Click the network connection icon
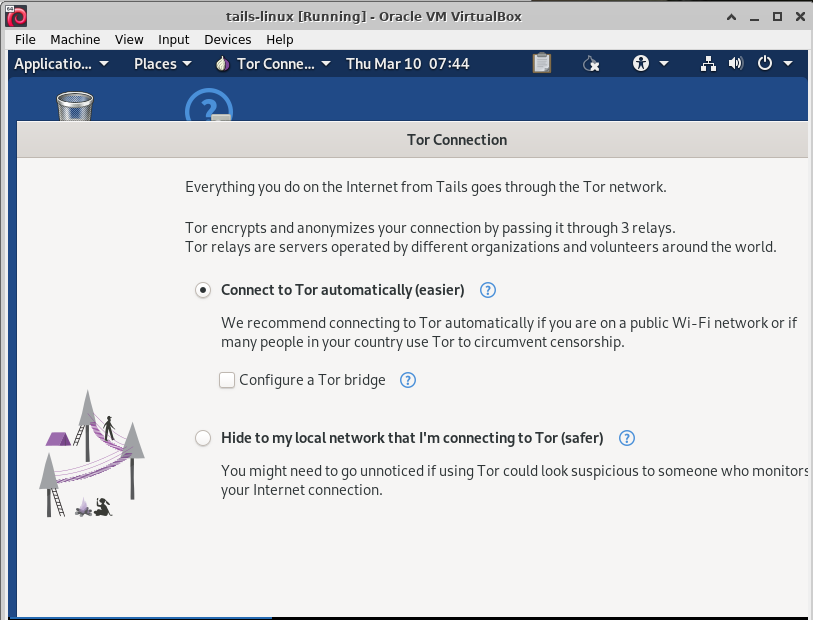This screenshot has width=813, height=620. point(708,64)
